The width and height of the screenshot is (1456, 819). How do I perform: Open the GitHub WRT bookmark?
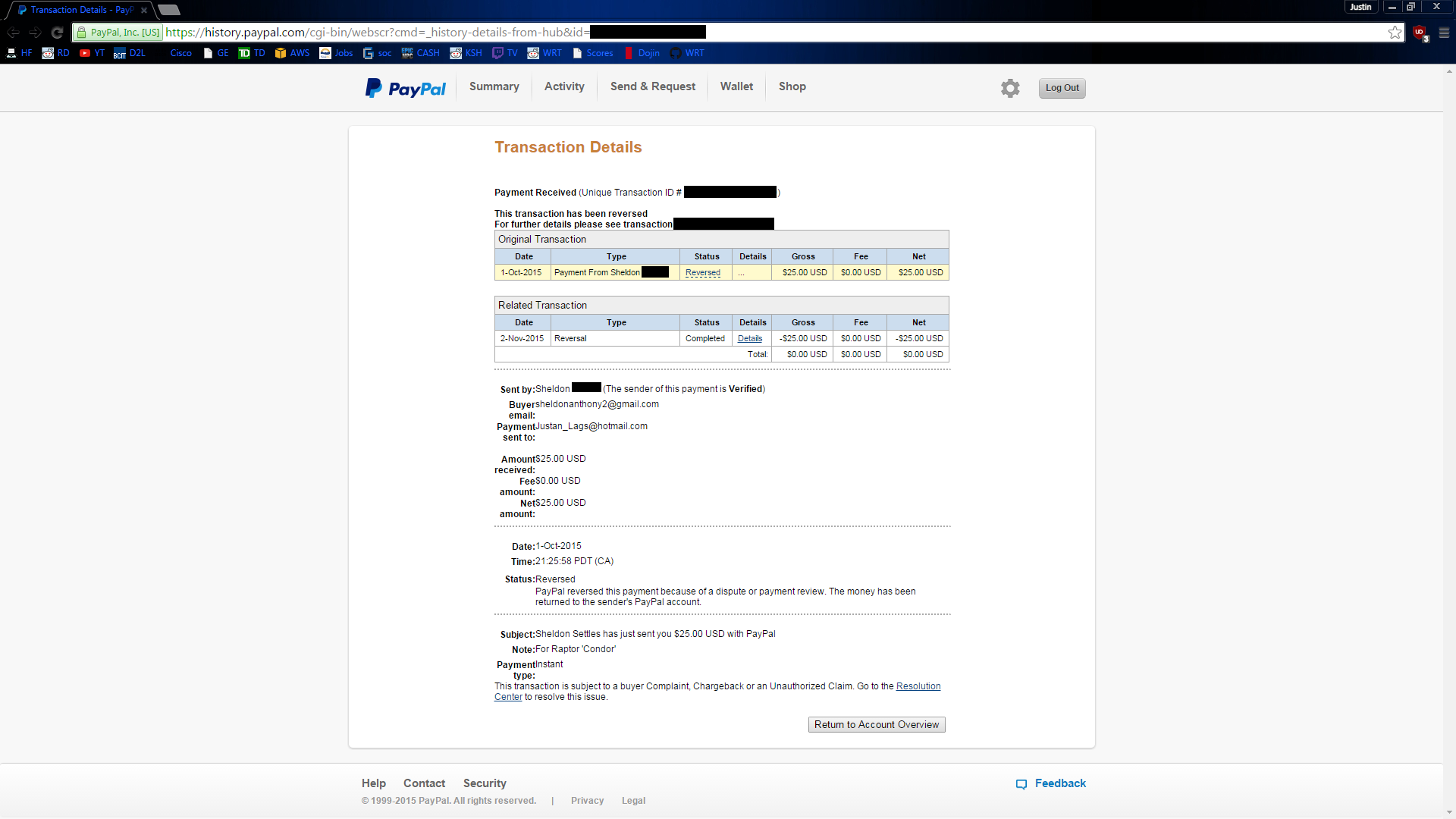(687, 53)
